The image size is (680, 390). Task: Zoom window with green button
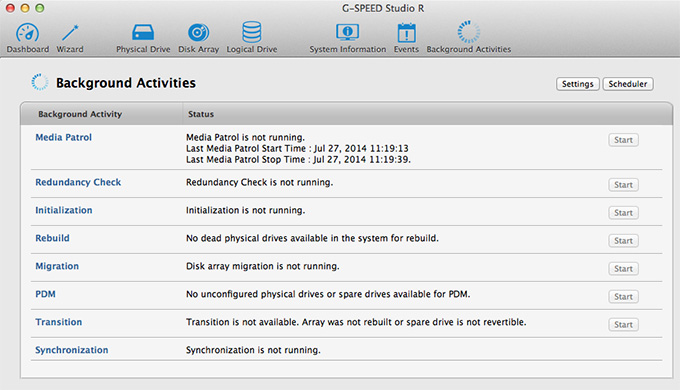[39, 8]
